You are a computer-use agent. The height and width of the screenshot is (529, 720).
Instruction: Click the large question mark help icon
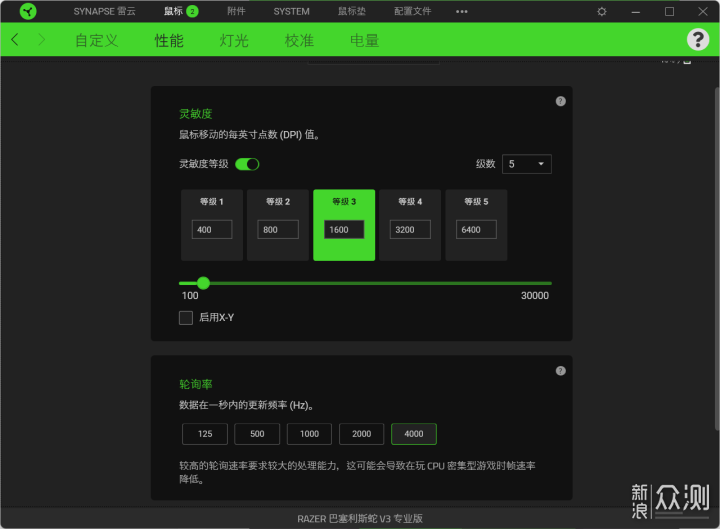[x=698, y=39]
